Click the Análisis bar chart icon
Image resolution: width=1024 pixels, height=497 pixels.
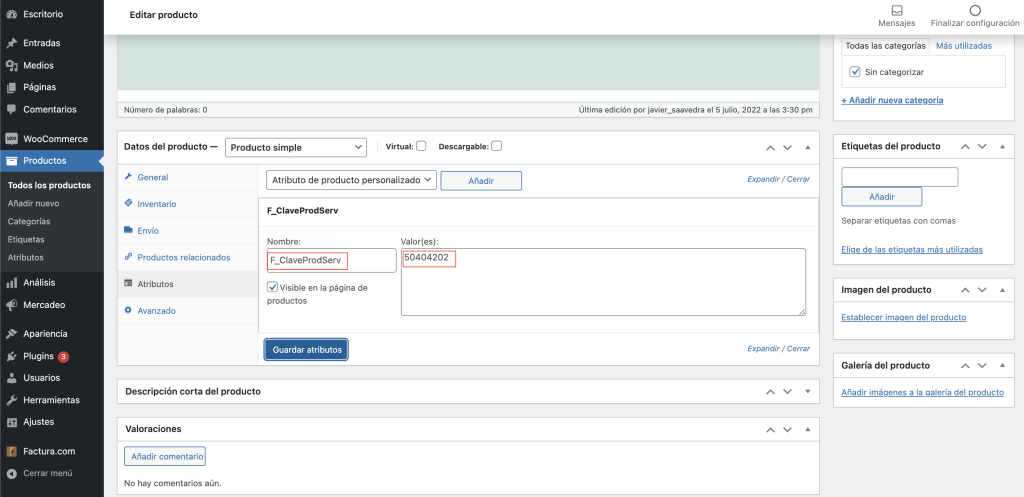(11, 283)
